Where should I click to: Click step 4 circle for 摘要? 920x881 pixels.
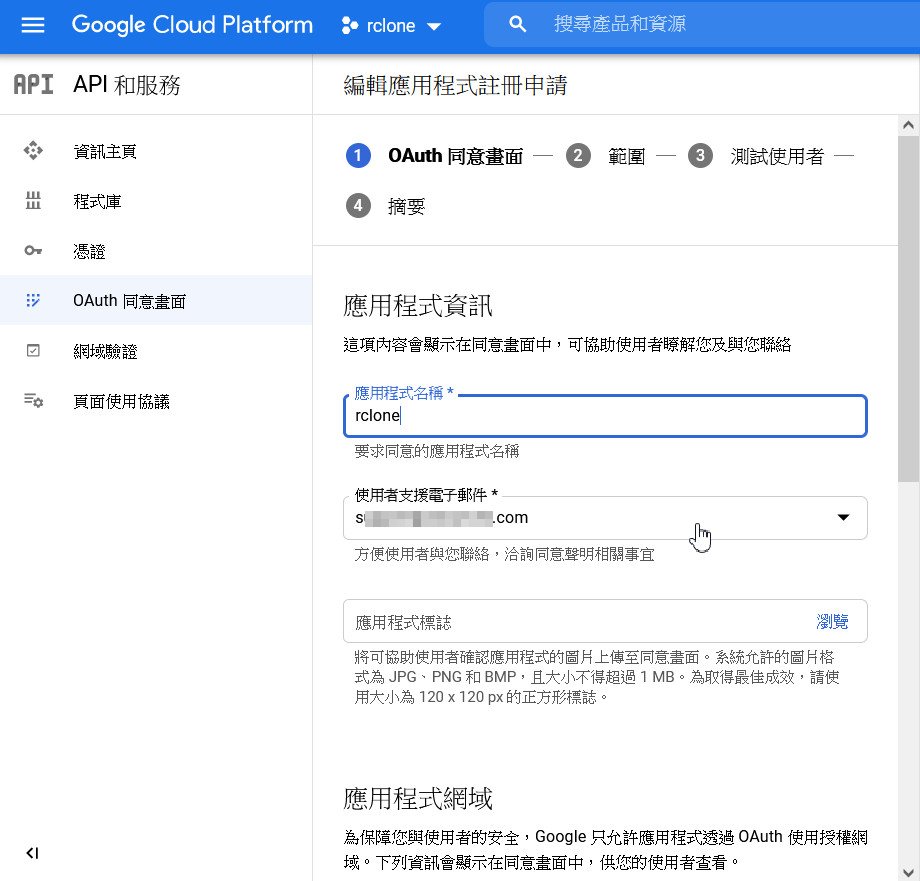point(358,206)
